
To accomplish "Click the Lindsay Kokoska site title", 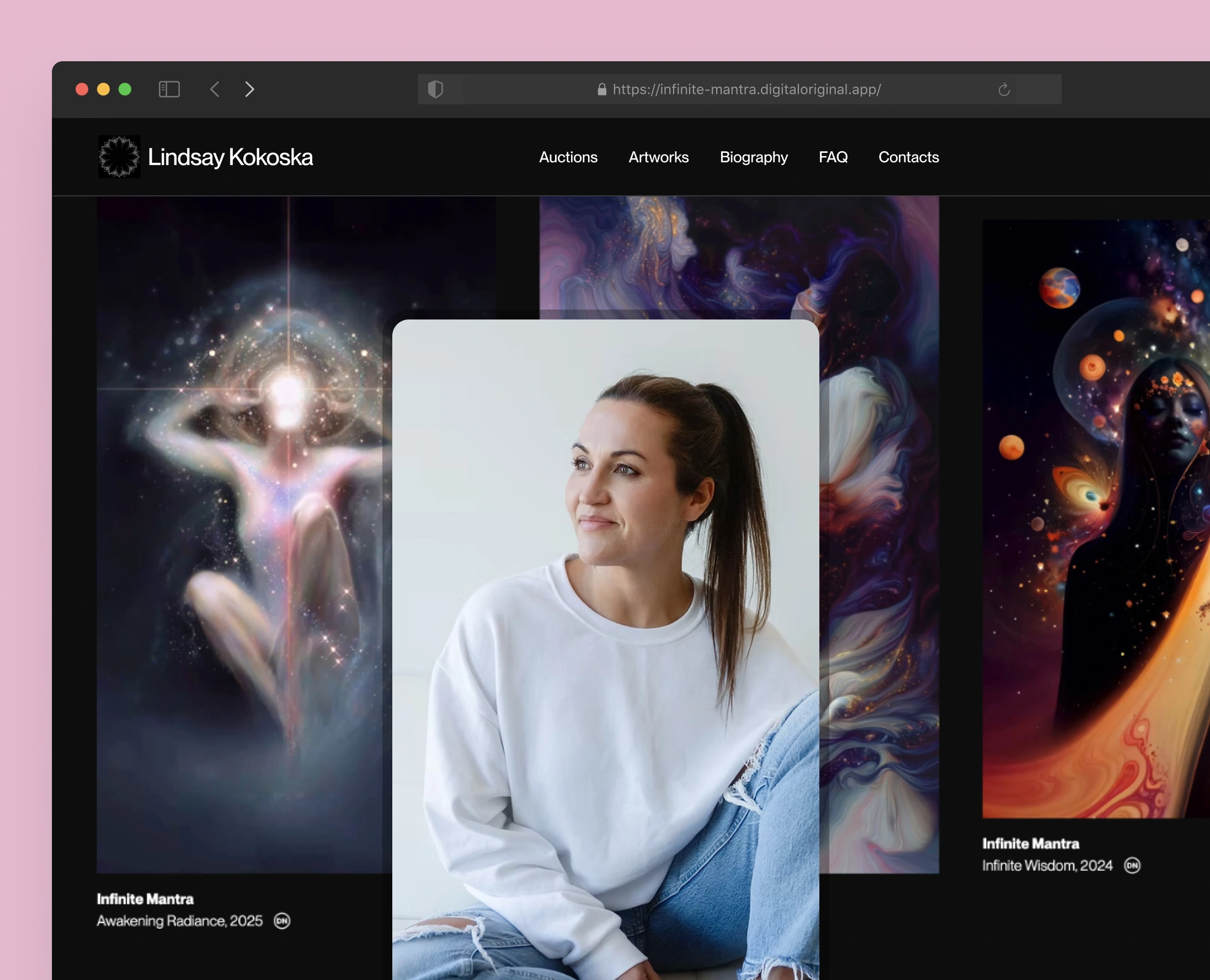I will [x=230, y=157].
